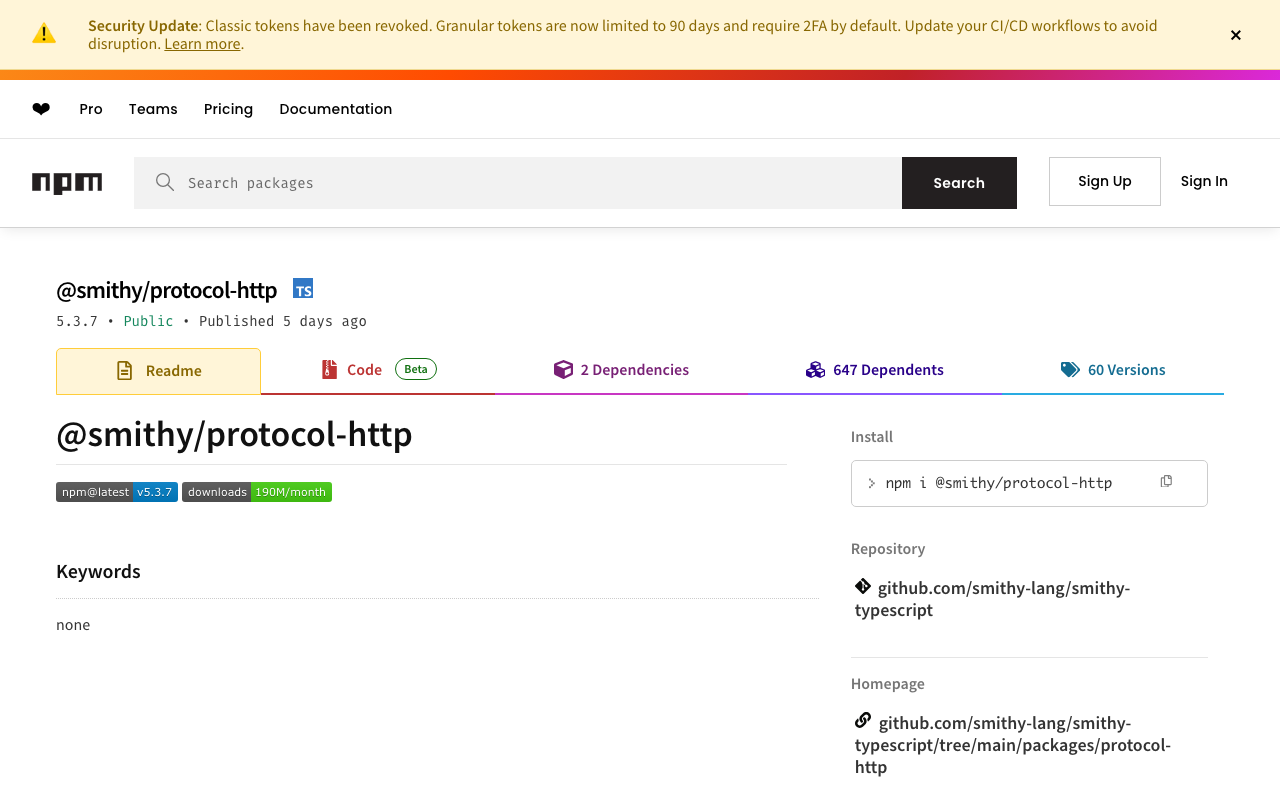1280x800 pixels.
Task: Show the 60 Versions tab
Action: 1113,370
